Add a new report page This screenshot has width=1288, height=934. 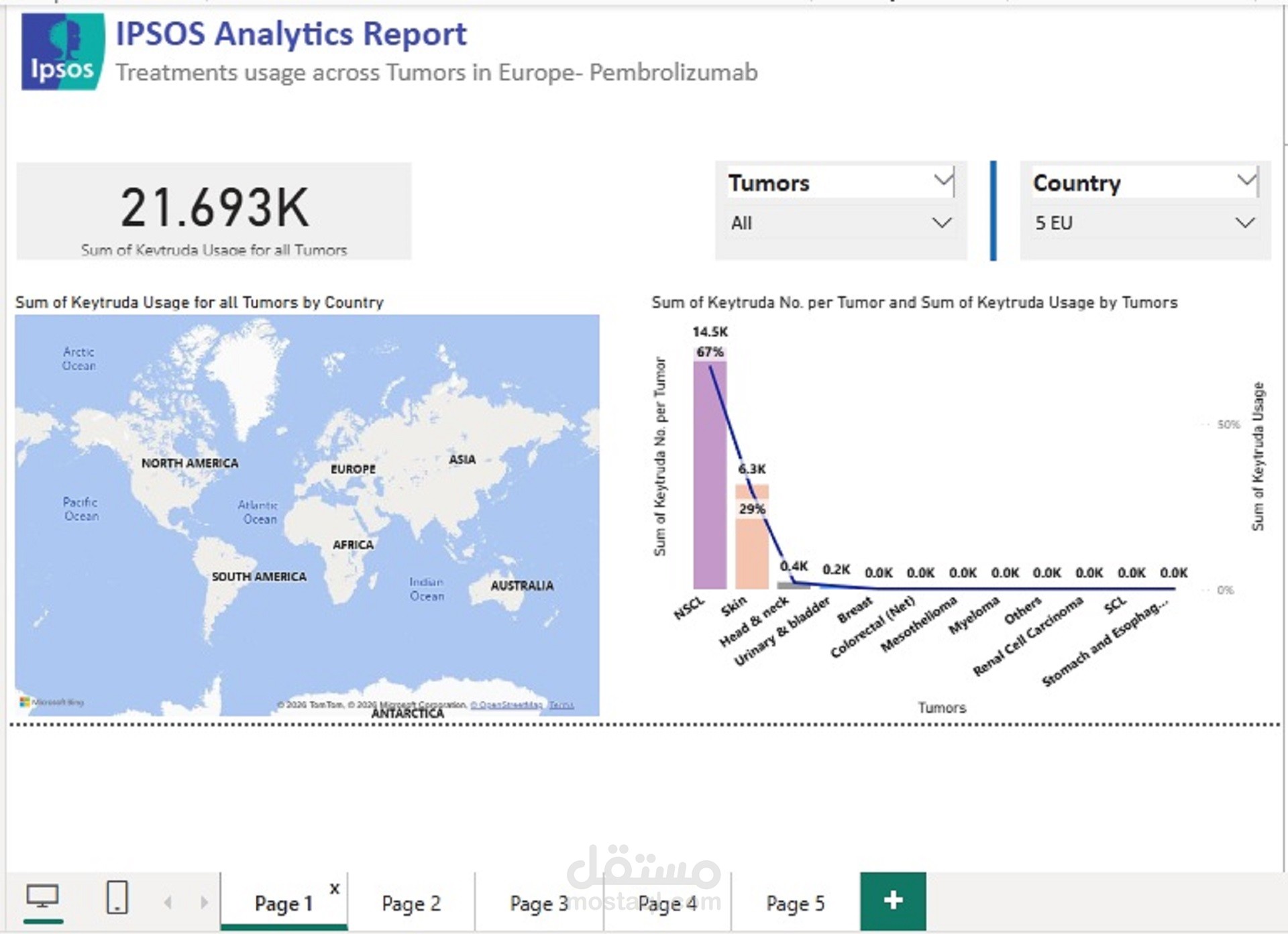click(893, 900)
